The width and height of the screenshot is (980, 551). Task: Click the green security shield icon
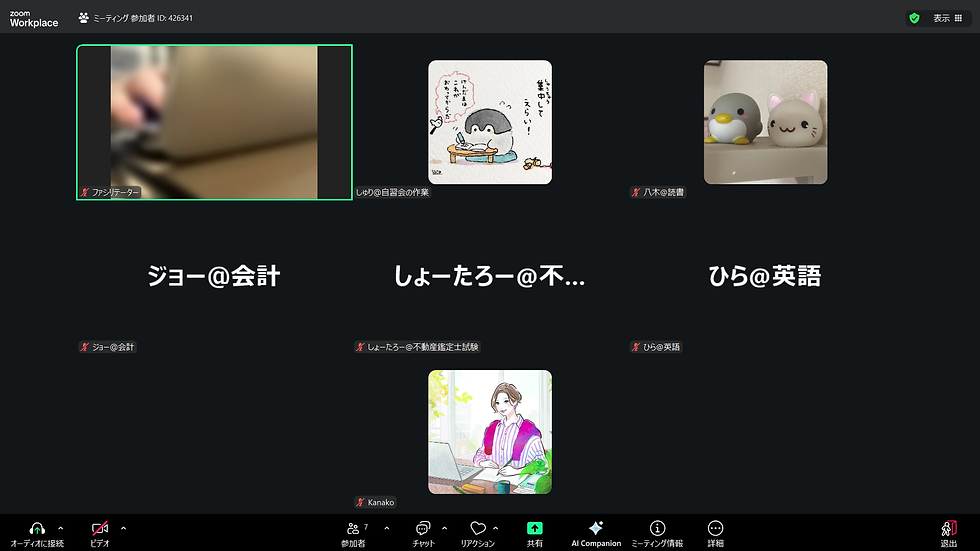(914, 18)
